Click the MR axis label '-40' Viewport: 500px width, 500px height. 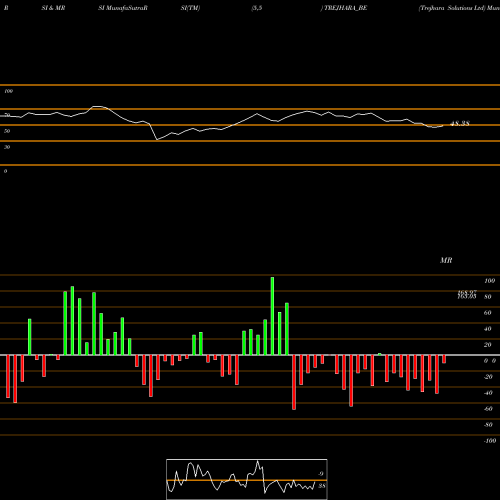point(488,393)
